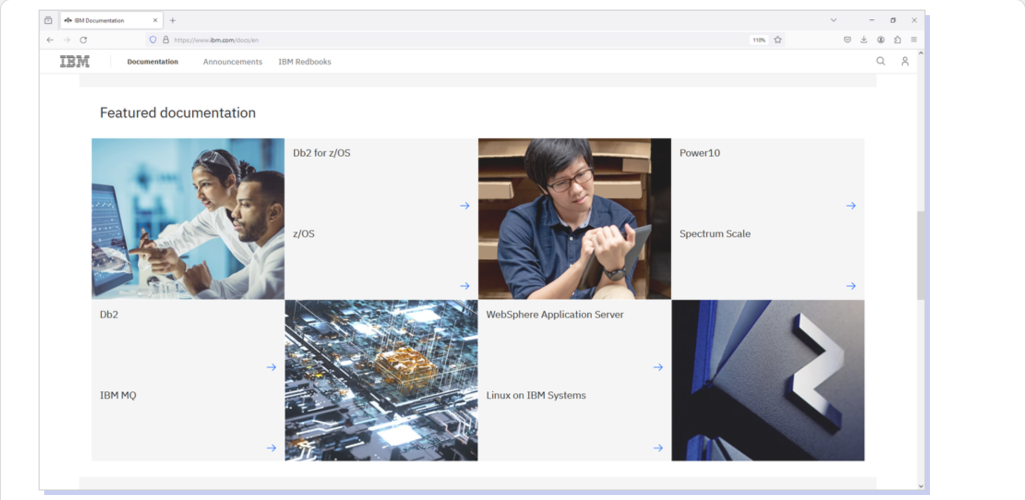Open the downloads icon in toolbar
This screenshot has width=1025, height=500.
(864, 40)
